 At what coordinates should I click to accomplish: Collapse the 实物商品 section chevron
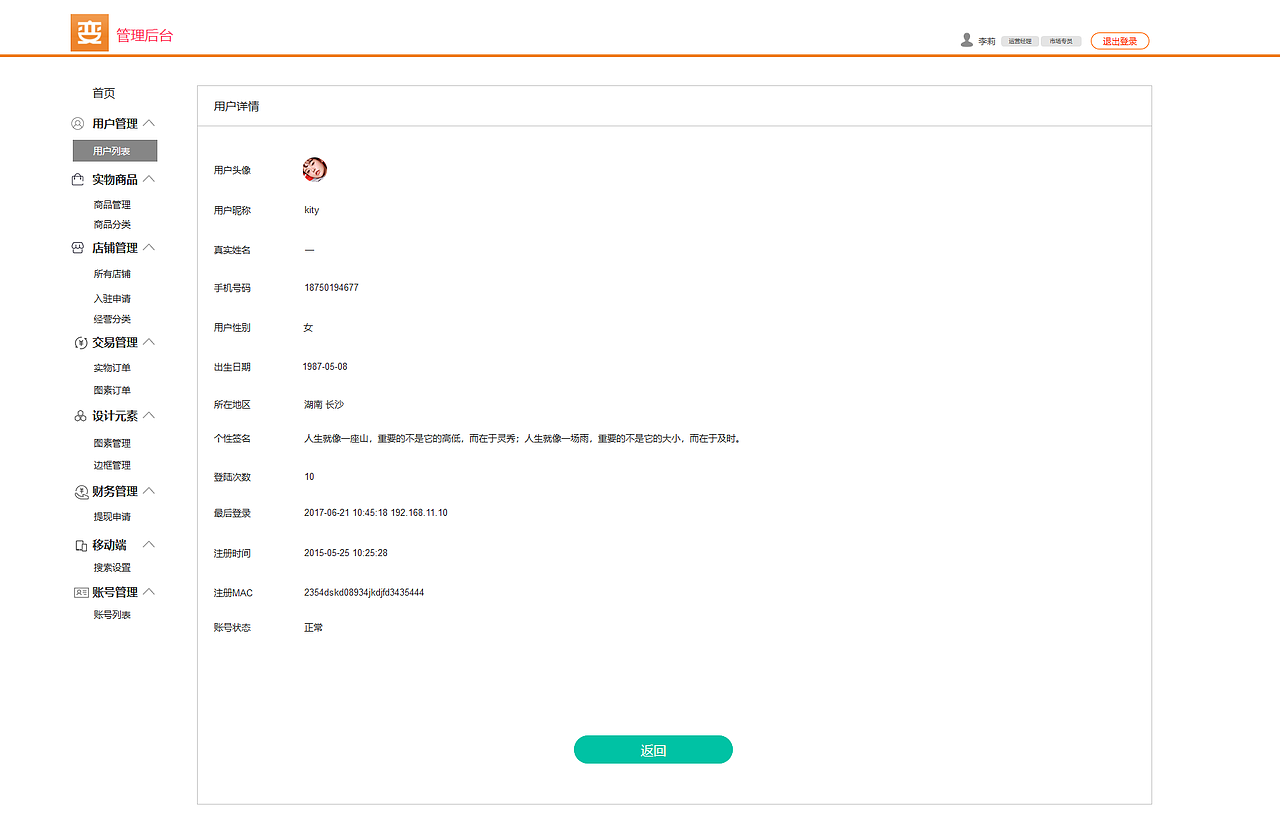pos(149,179)
